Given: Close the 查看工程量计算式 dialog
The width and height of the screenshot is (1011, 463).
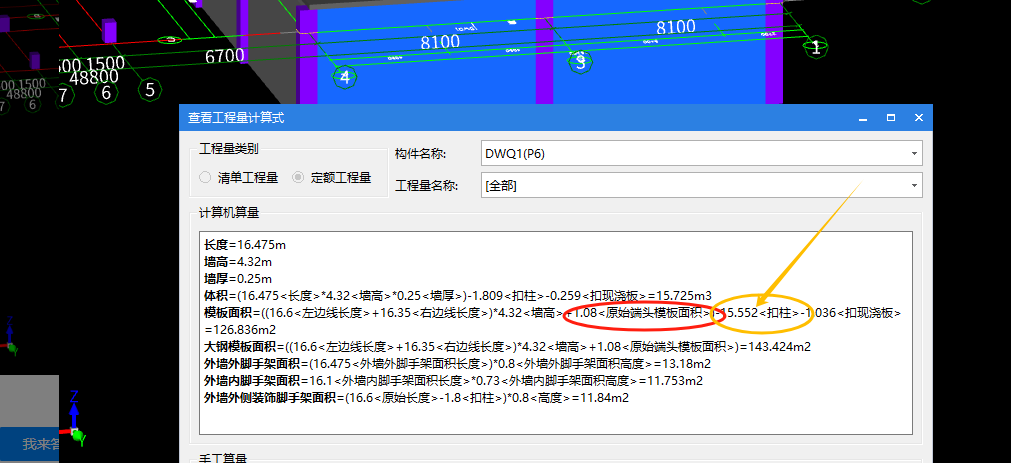Looking at the screenshot, I should tap(919, 118).
